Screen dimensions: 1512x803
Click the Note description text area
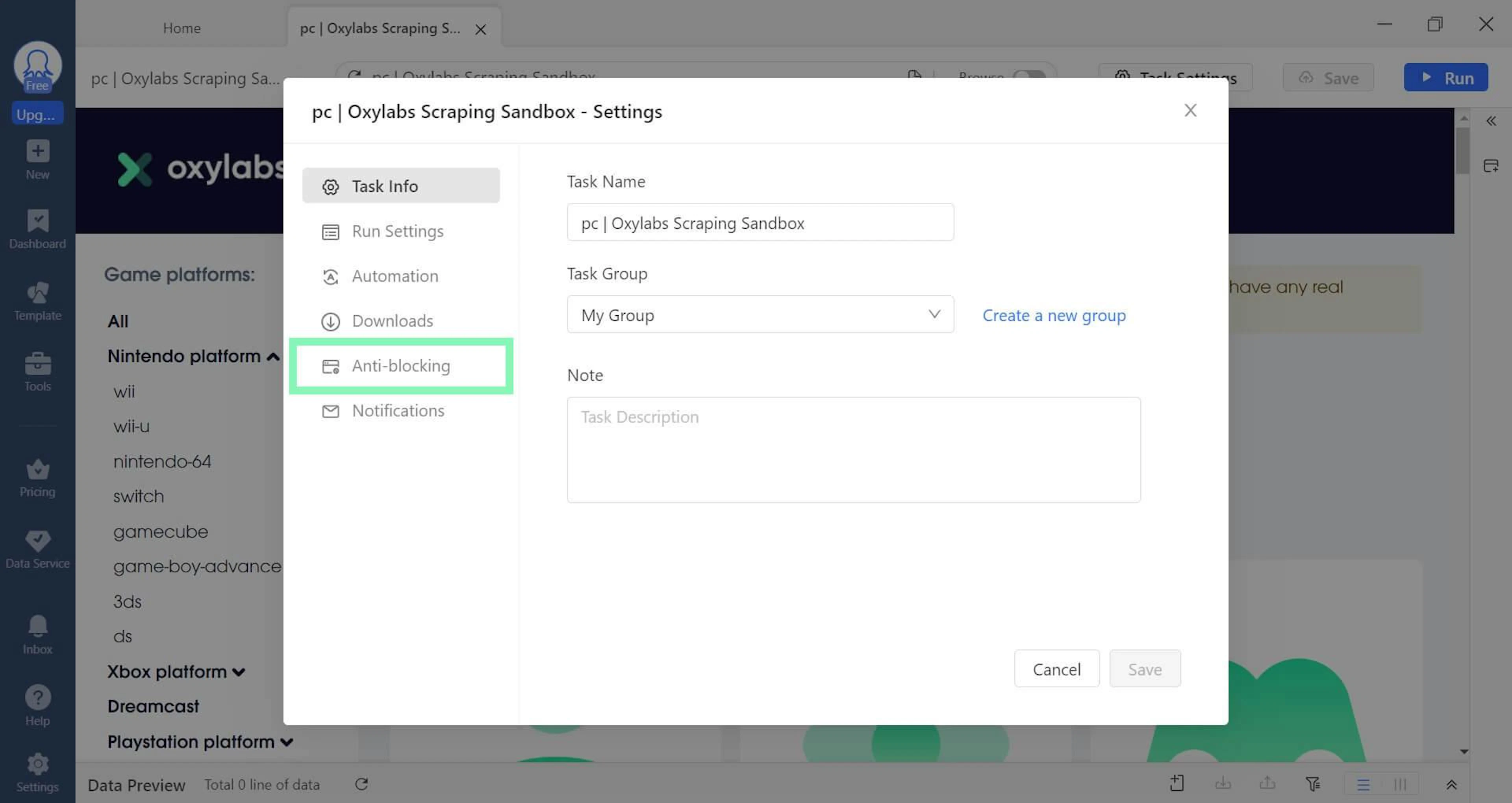[853, 450]
